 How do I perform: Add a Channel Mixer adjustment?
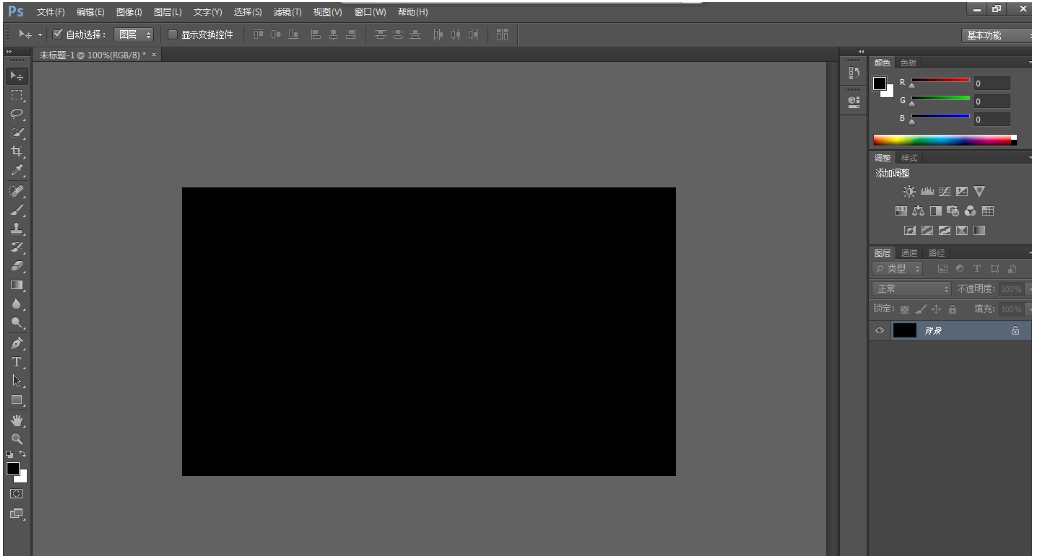[970, 211]
